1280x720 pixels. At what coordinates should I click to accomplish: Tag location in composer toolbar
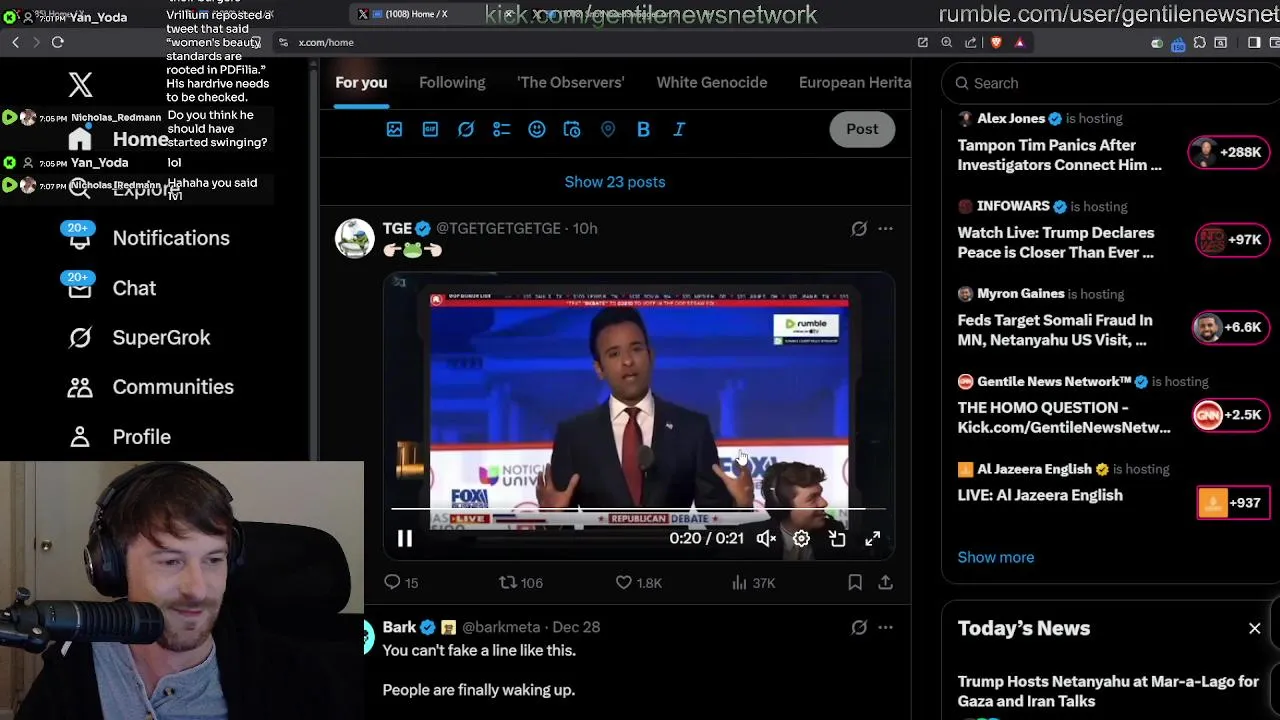click(x=608, y=129)
